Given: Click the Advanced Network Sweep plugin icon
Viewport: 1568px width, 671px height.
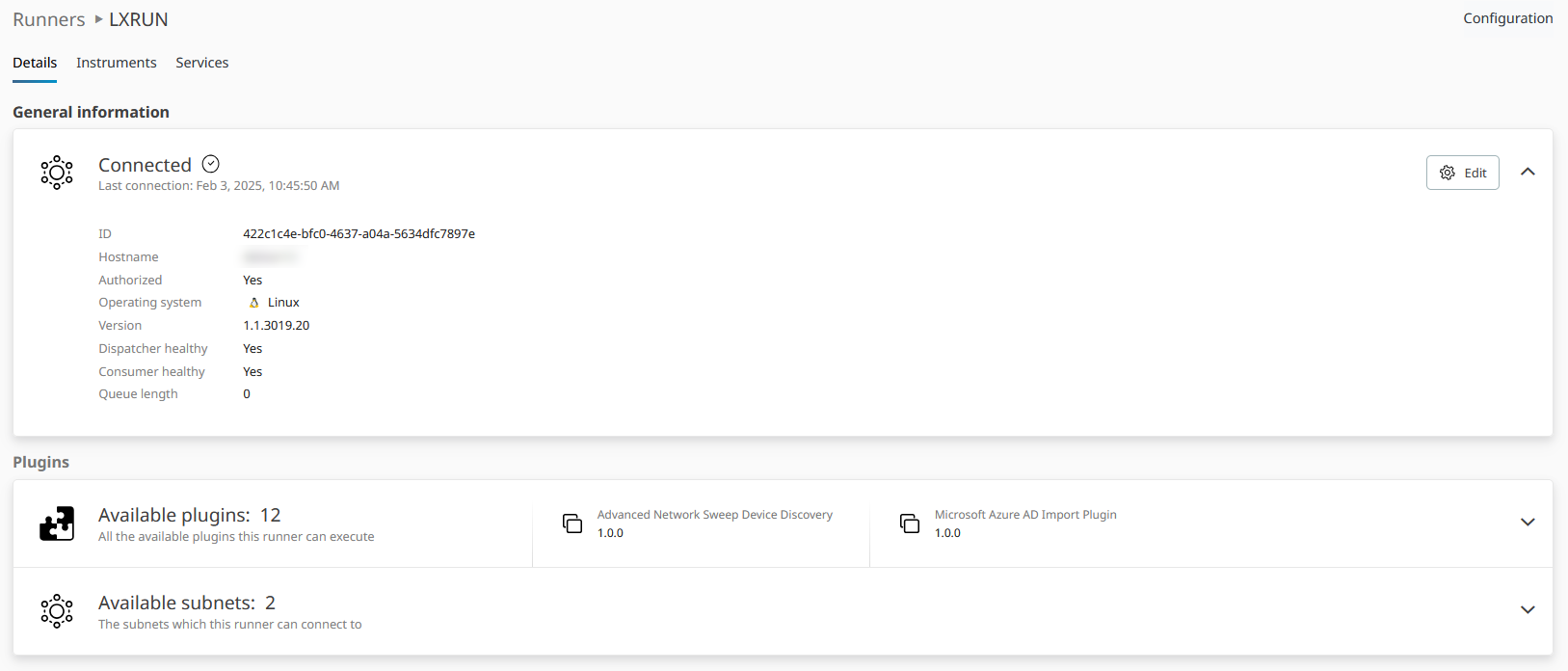Looking at the screenshot, I should (x=572, y=523).
